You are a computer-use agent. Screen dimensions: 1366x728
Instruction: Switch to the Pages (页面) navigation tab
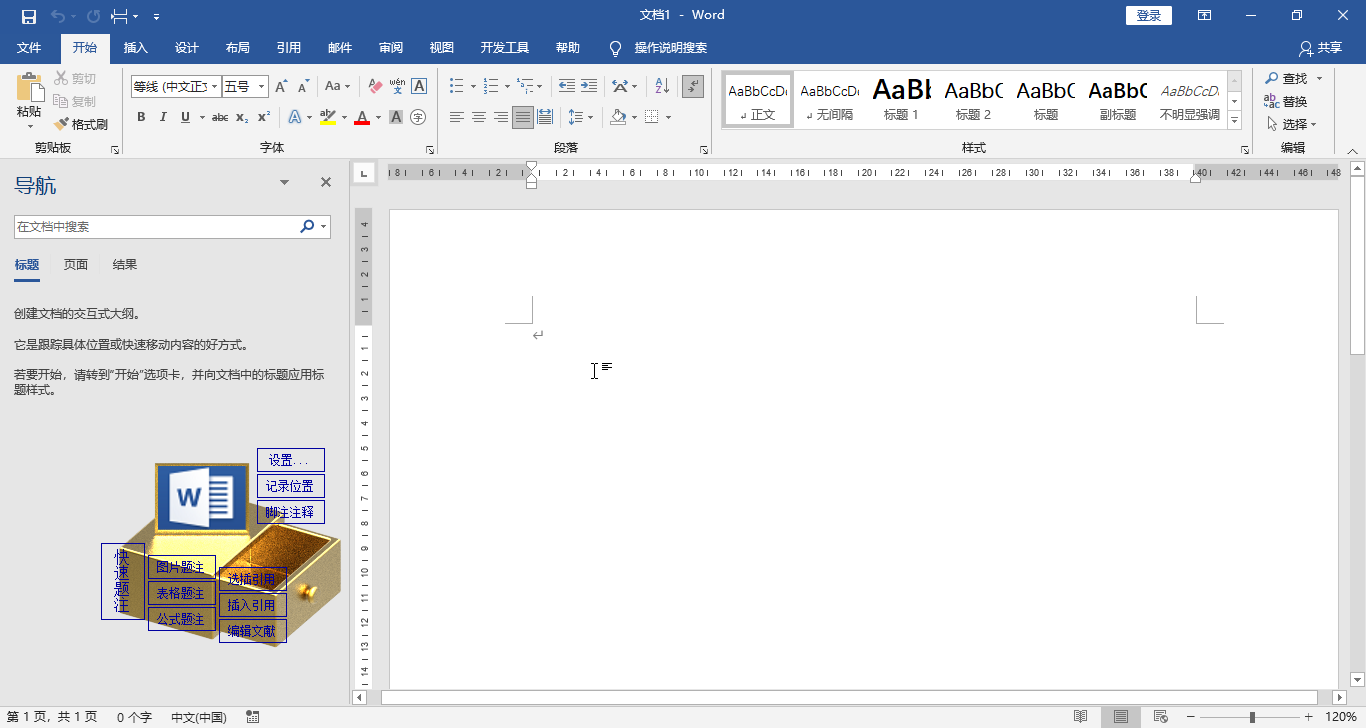pyautogui.click(x=76, y=265)
